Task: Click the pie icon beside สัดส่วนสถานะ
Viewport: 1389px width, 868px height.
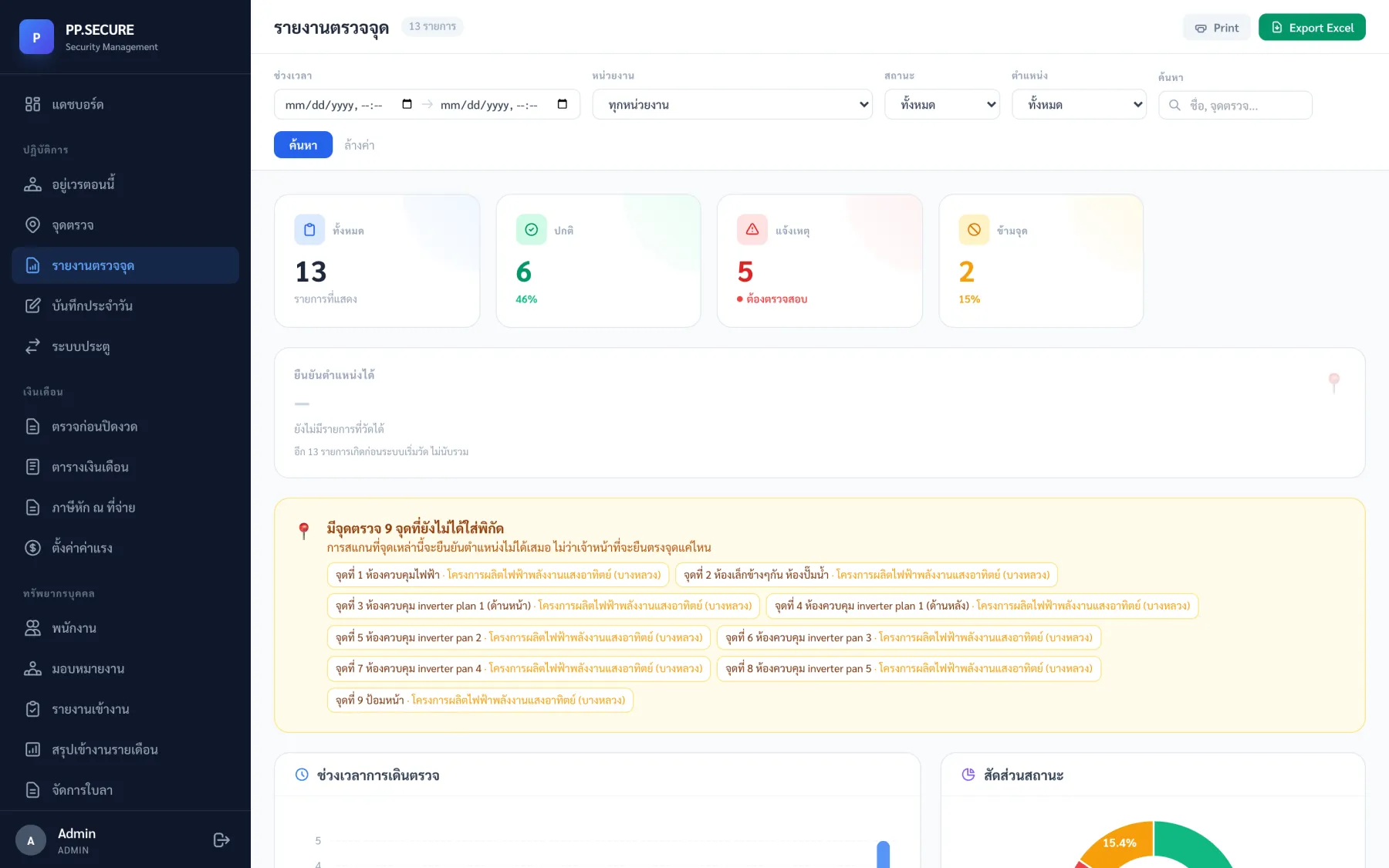Action: [x=968, y=775]
